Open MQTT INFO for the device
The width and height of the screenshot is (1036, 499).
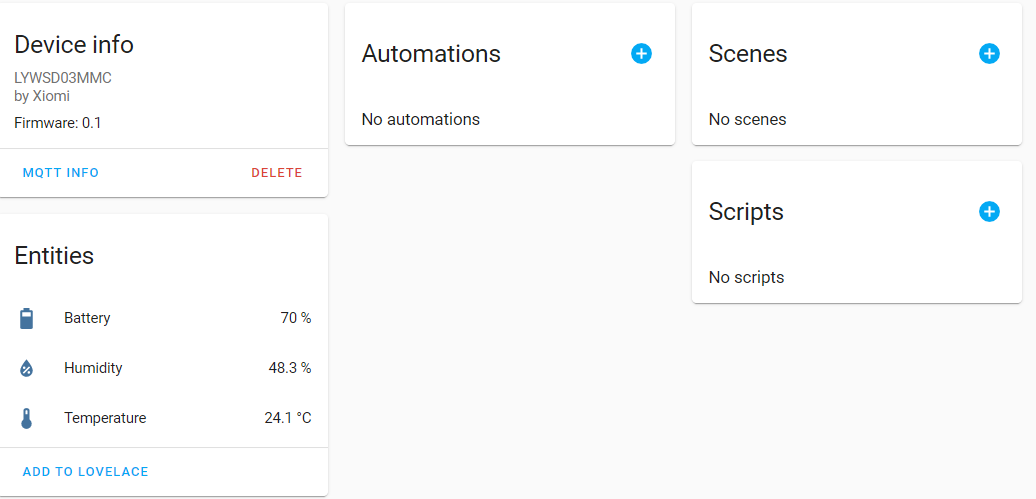click(61, 173)
